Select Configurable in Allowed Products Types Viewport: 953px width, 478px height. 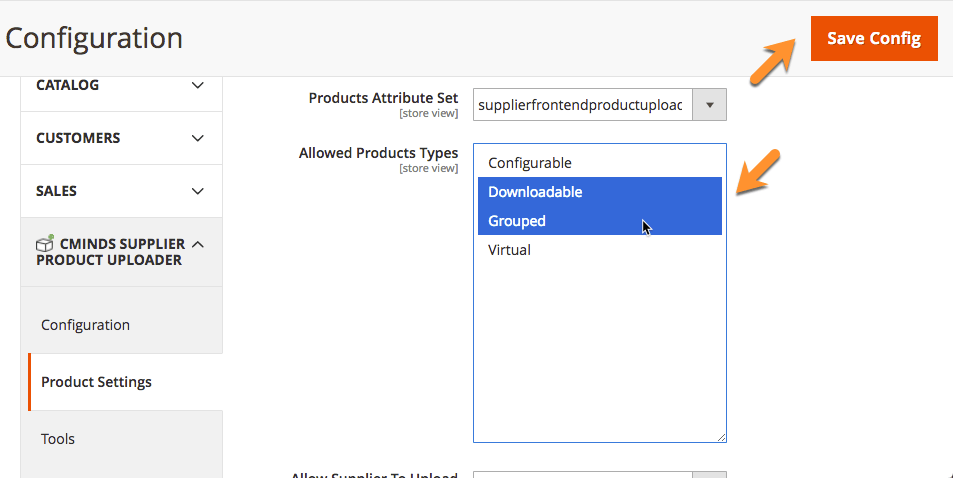[x=530, y=163]
